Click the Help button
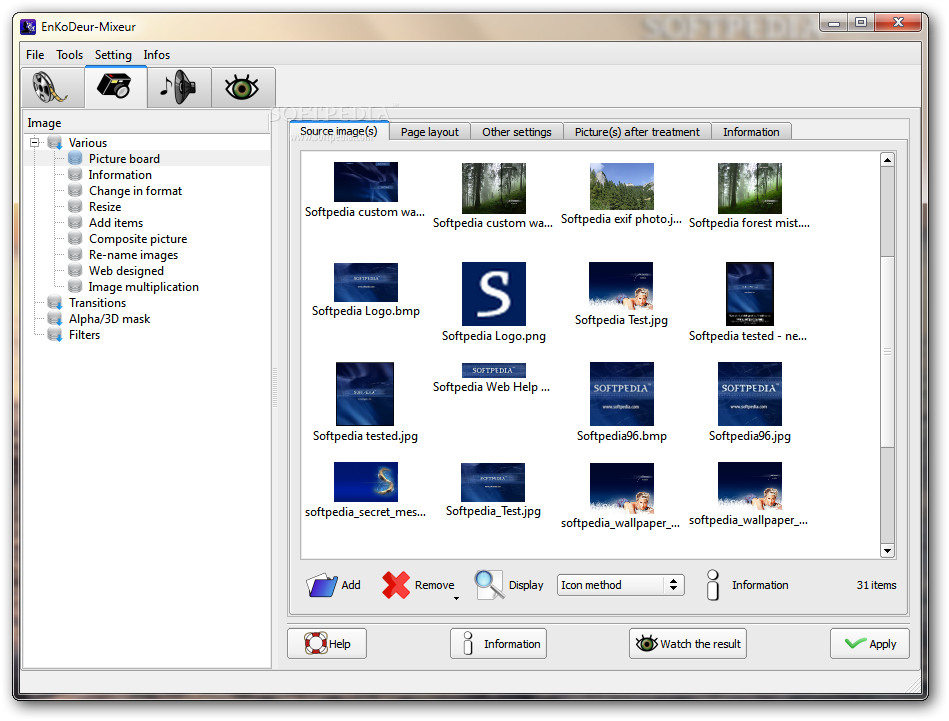Image resolution: width=949 pixels, height=721 pixels. (x=327, y=644)
